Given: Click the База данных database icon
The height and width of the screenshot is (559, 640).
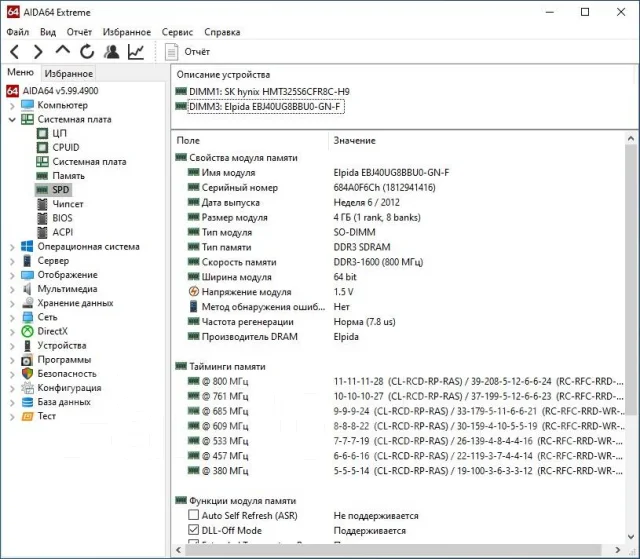Looking at the screenshot, I should point(27,402).
